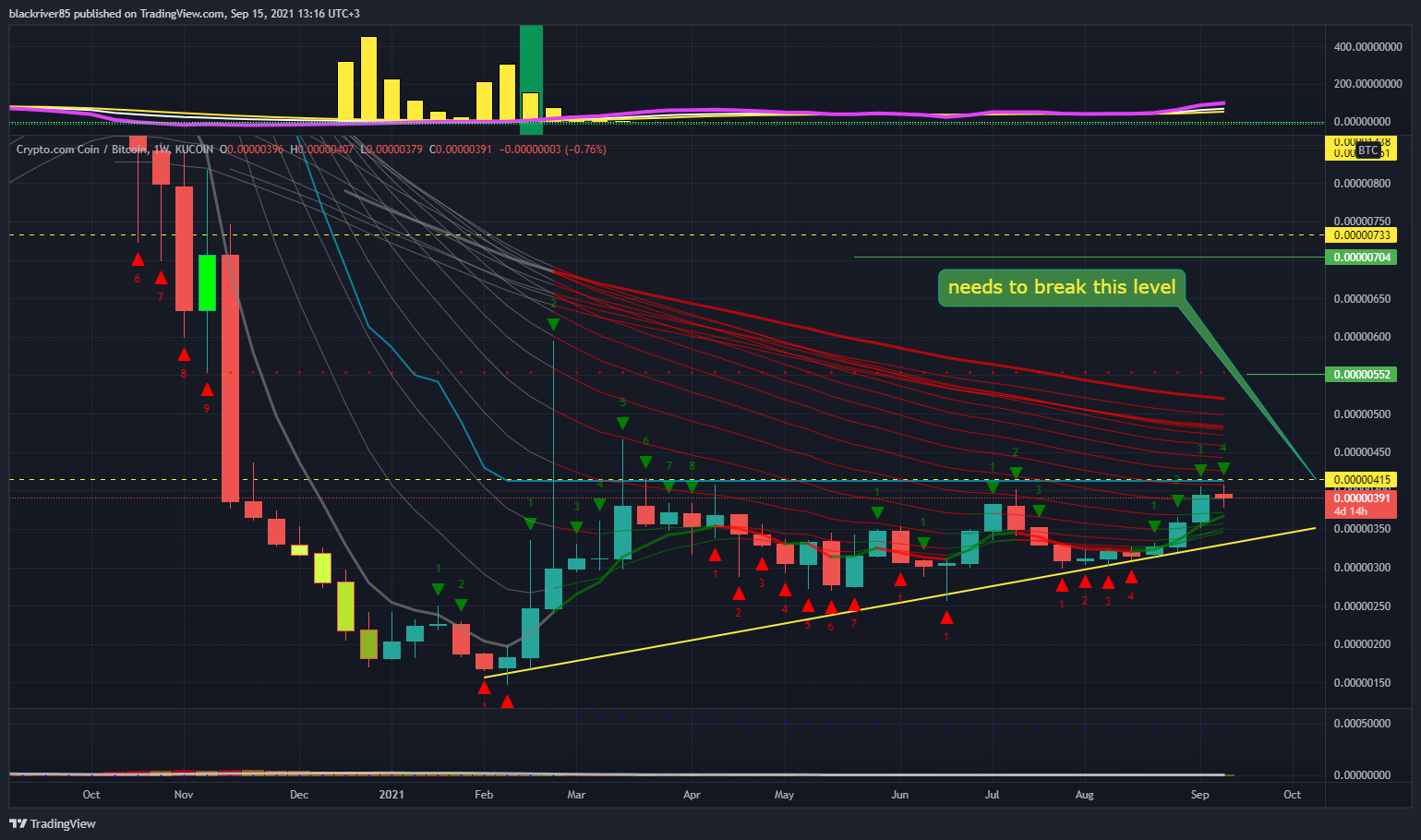Click the 0.00000350 price axis label
The height and width of the screenshot is (840, 1421).
coord(1362,529)
